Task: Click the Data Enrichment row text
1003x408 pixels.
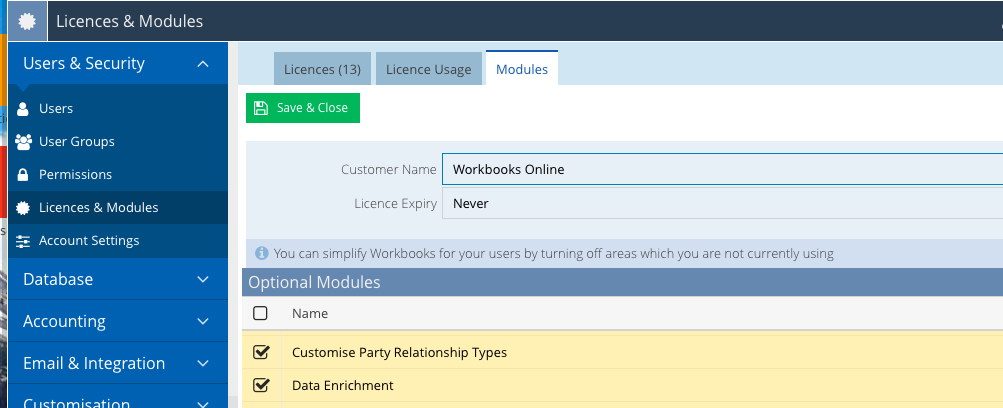Action: [343, 386]
